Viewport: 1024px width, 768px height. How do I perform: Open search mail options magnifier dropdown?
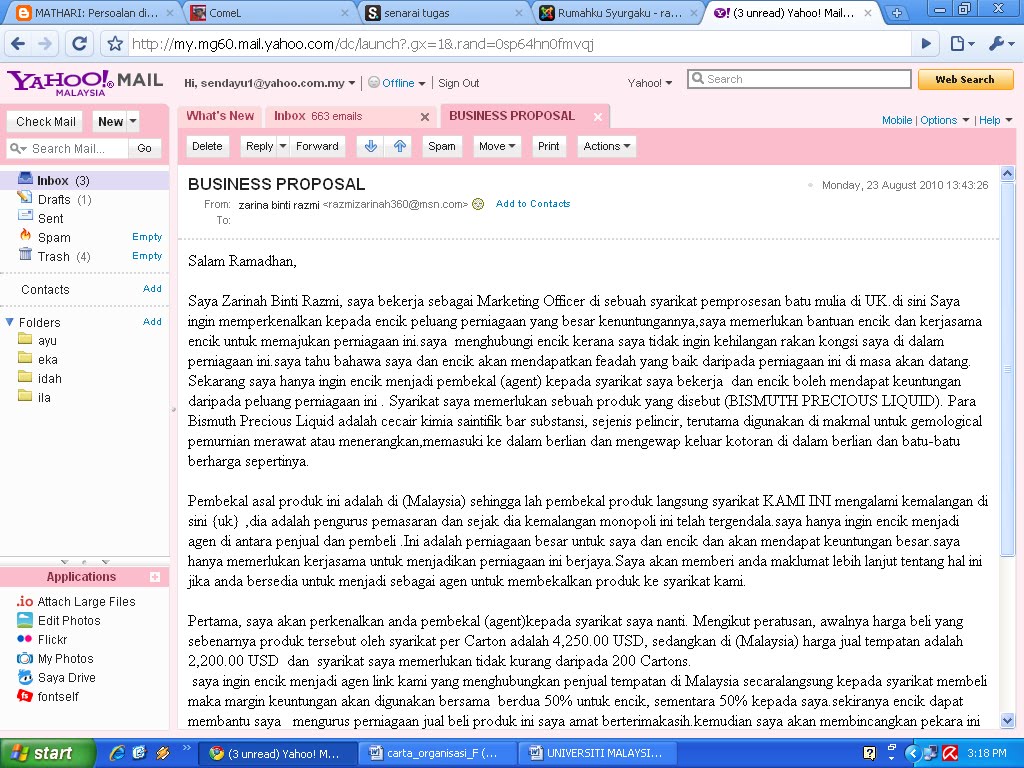coord(18,148)
